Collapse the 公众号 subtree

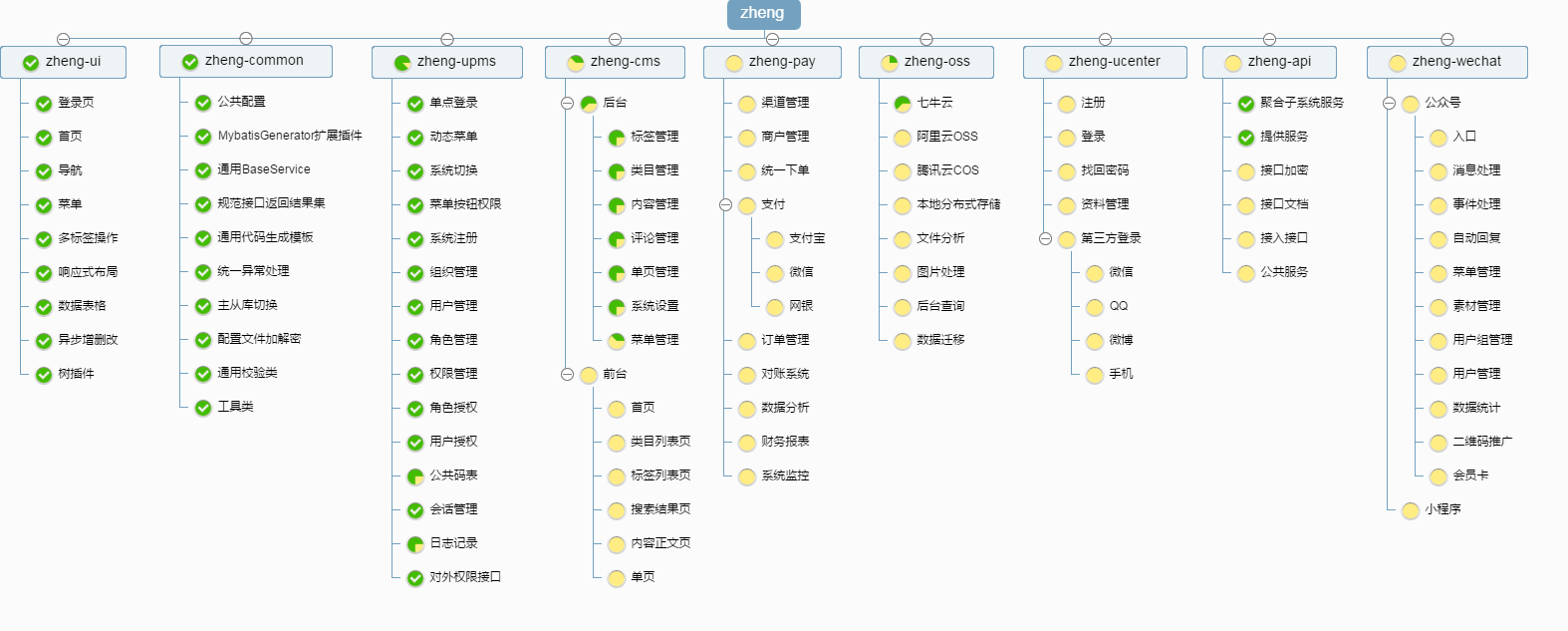point(1389,103)
